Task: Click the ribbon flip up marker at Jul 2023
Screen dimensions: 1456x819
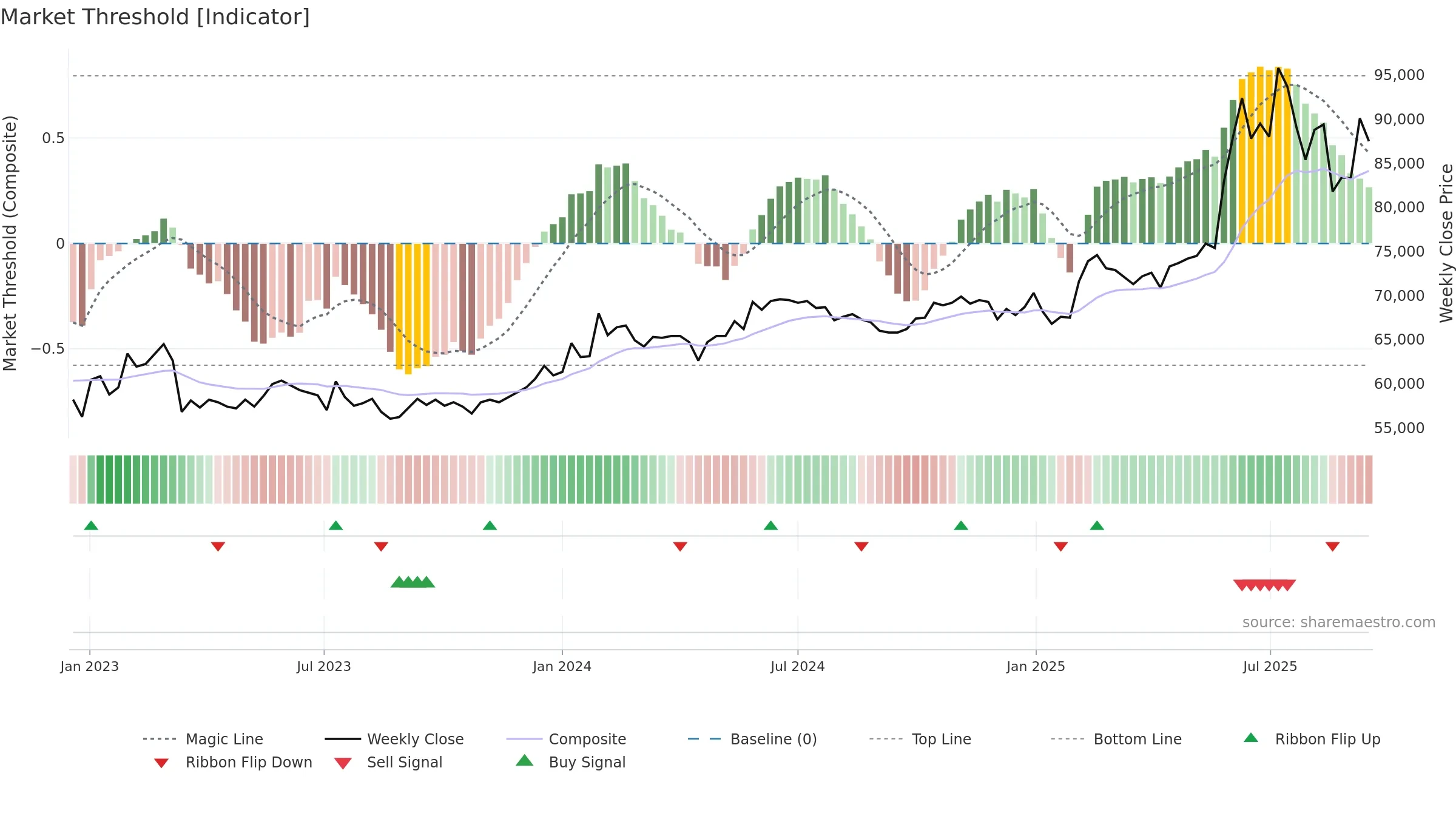Action: point(335,525)
